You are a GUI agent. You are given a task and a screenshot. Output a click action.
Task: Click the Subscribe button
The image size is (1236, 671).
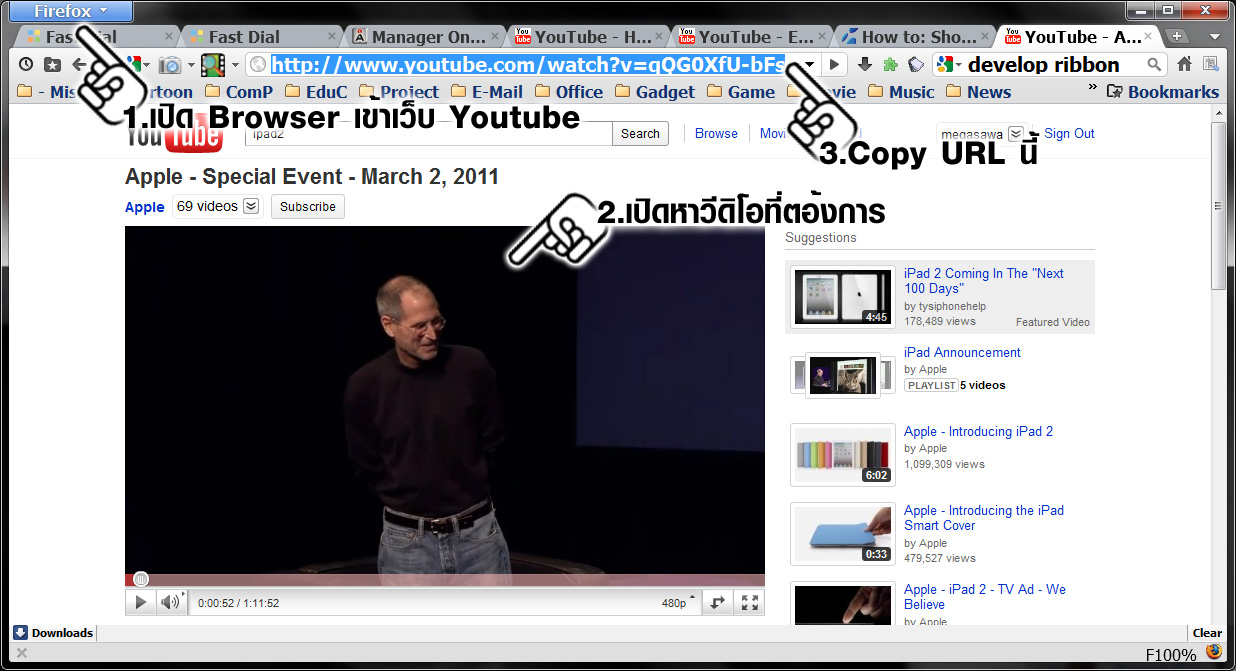tap(307, 207)
